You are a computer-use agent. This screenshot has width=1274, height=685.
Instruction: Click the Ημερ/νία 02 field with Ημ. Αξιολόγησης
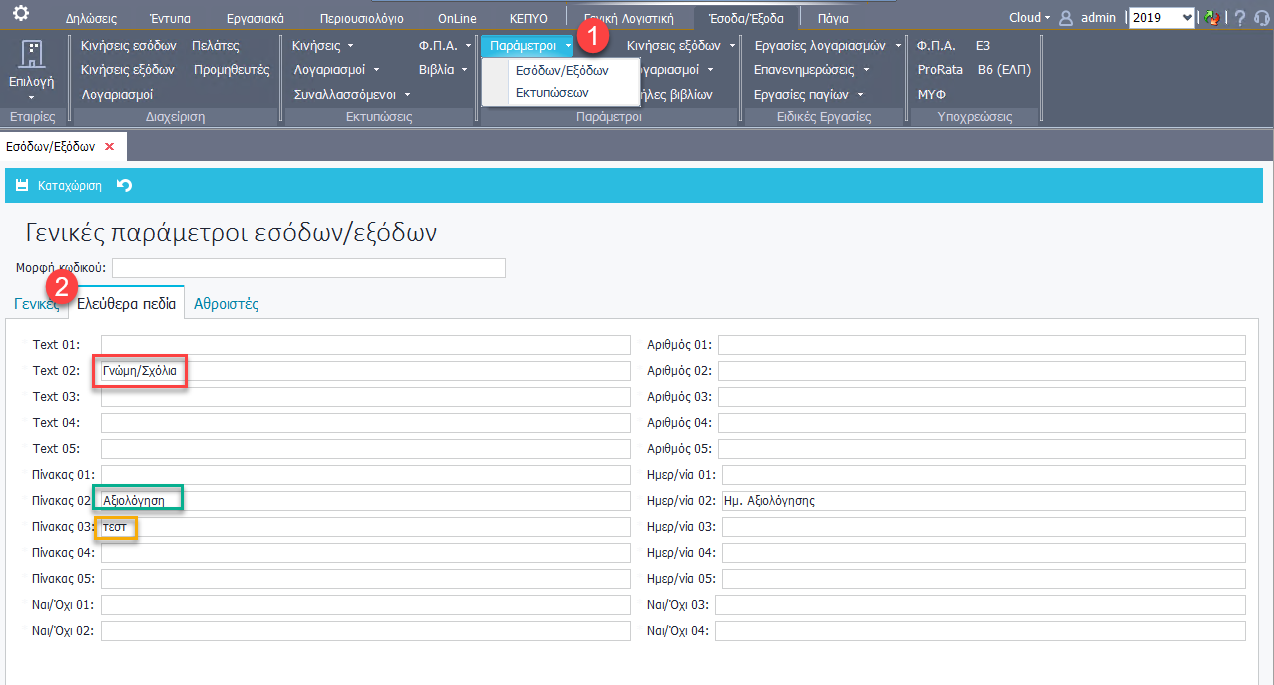982,501
